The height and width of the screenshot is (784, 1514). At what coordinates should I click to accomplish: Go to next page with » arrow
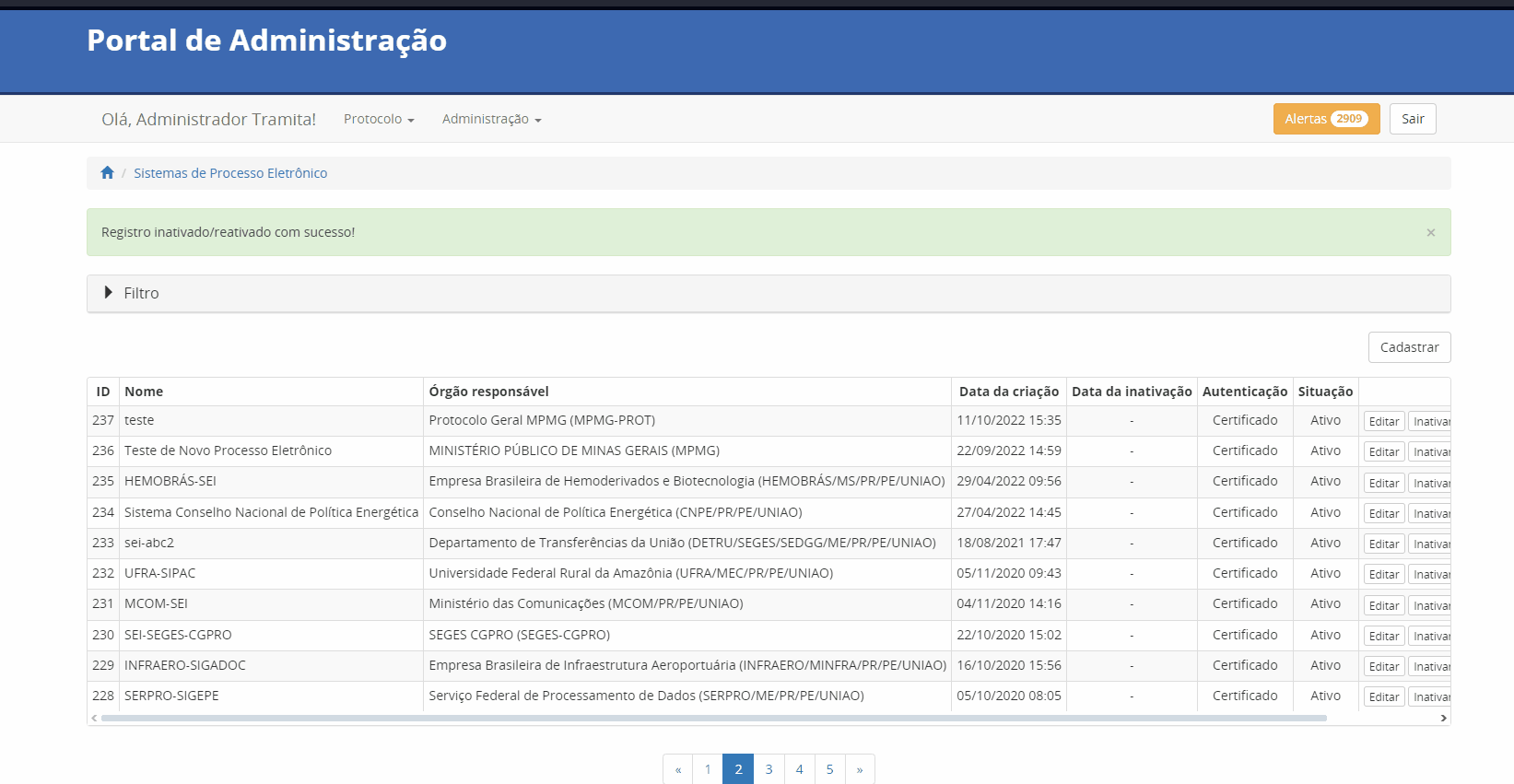(x=860, y=769)
